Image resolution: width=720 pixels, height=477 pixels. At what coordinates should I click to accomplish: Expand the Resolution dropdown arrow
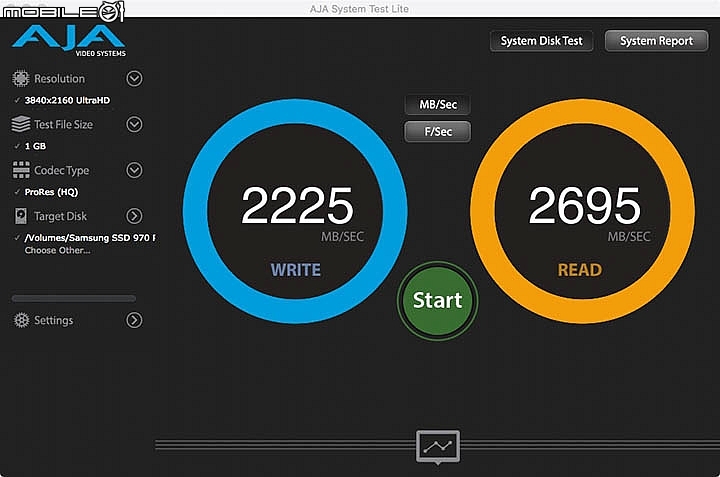pos(134,79)
